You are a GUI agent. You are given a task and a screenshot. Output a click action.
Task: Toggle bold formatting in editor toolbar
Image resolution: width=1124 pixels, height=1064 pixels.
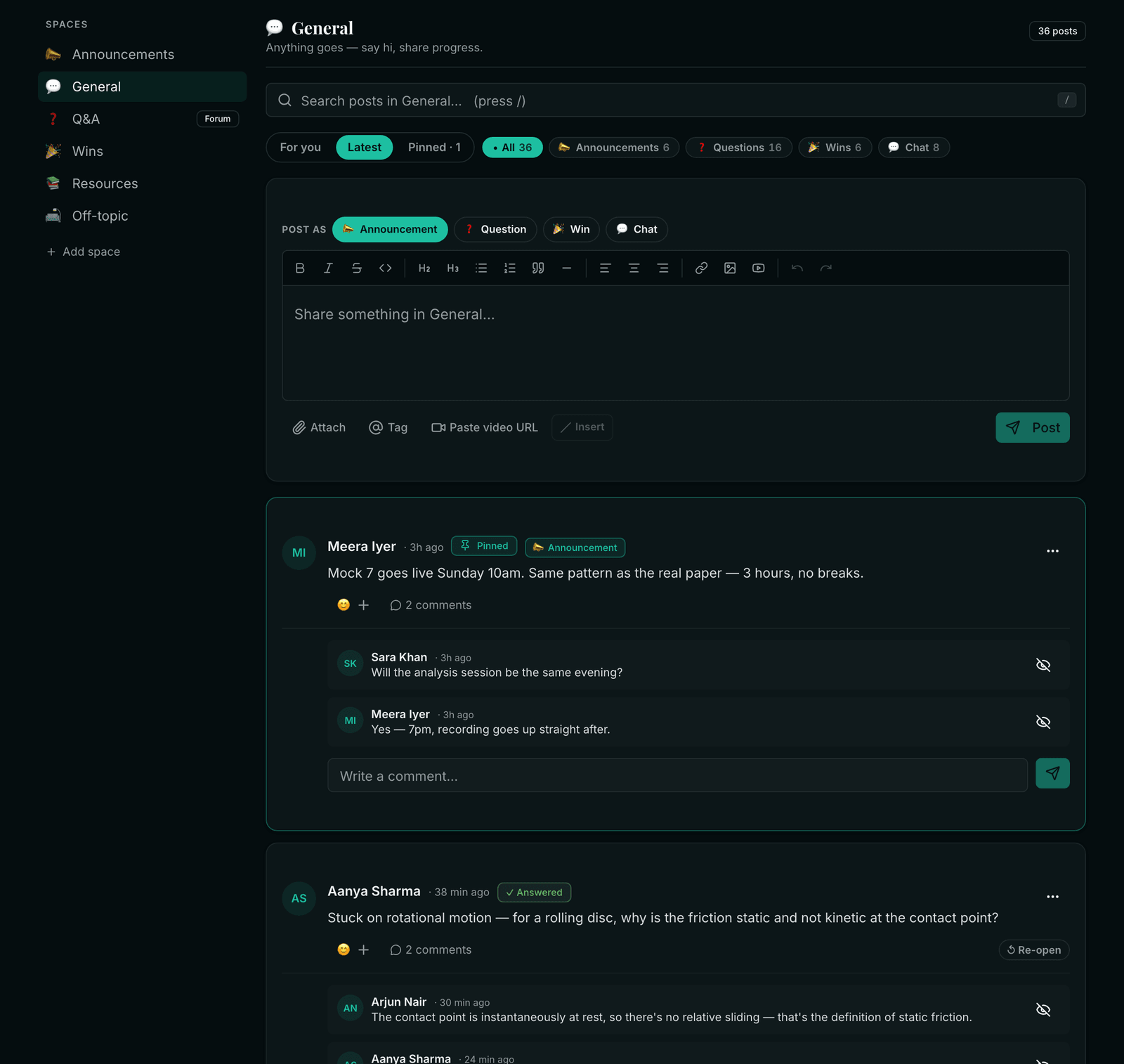(300, 268)
